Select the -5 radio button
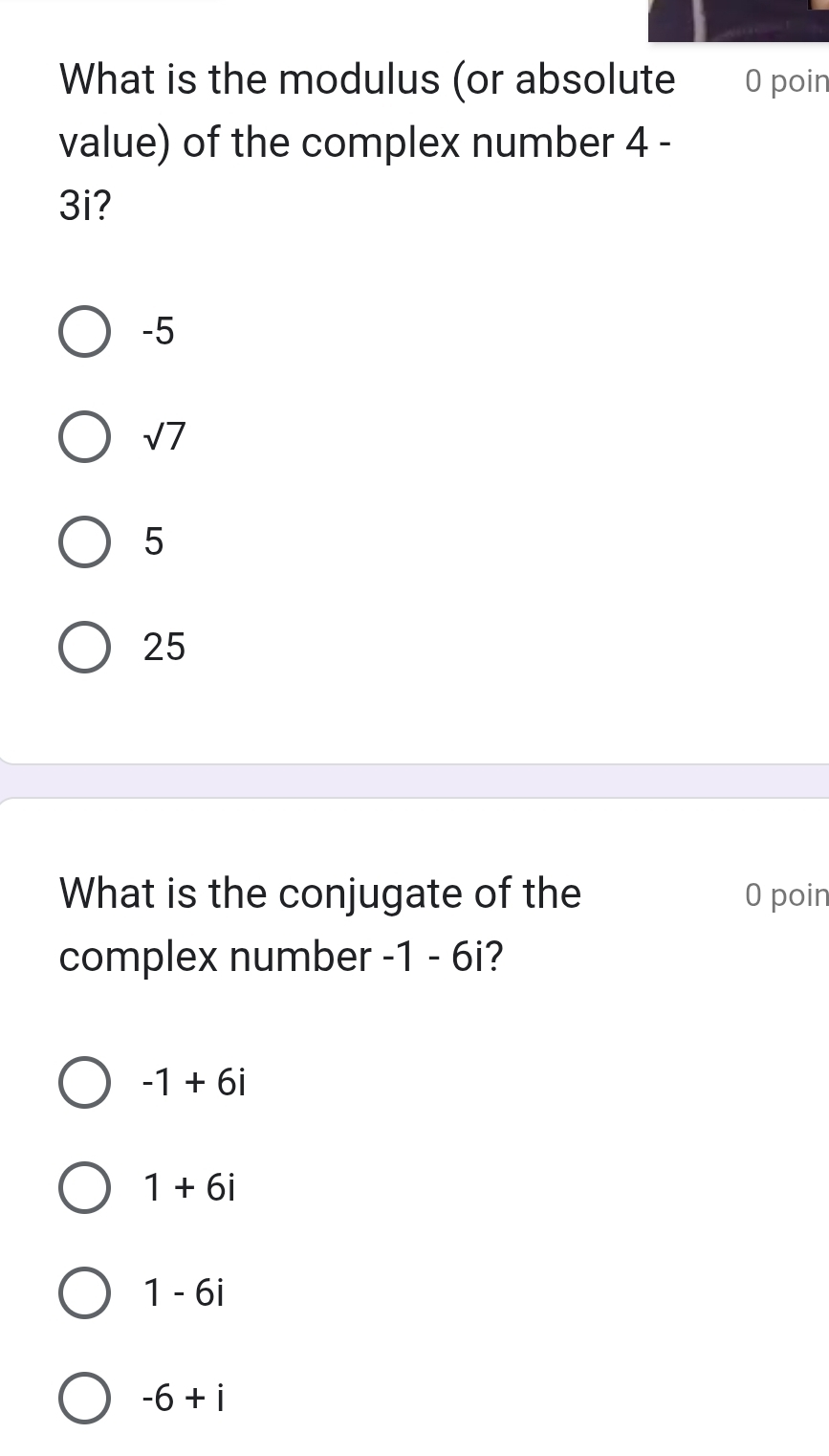 pyautogui.click(x=84, y=332)
